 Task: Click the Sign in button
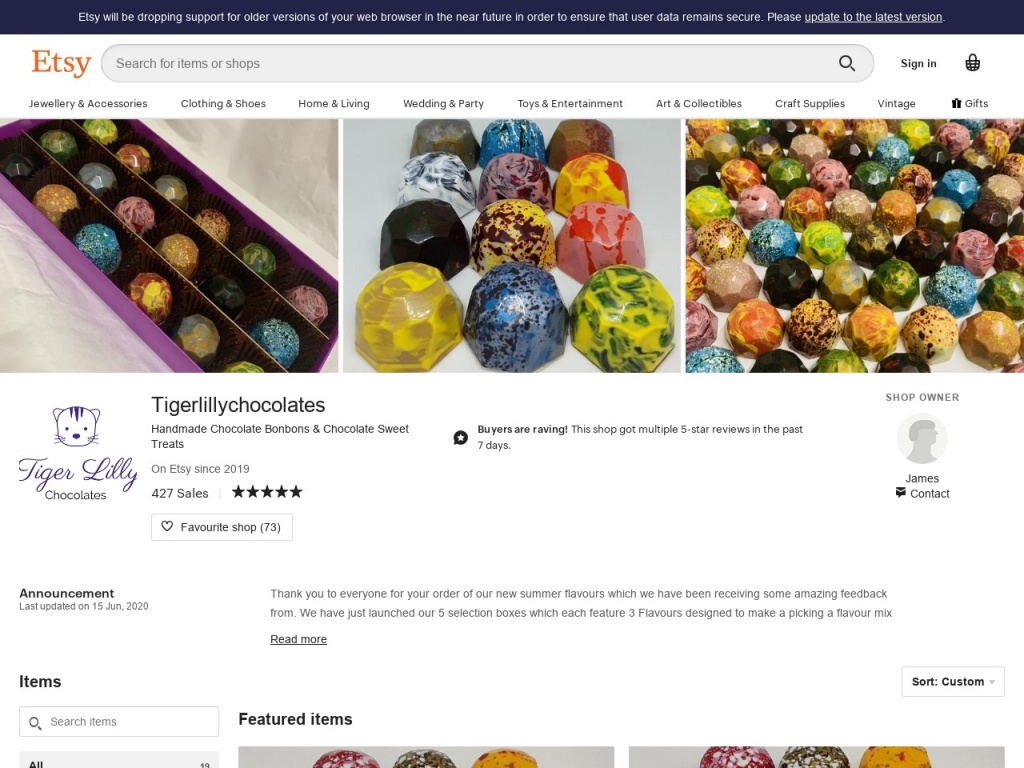(918, 63)
